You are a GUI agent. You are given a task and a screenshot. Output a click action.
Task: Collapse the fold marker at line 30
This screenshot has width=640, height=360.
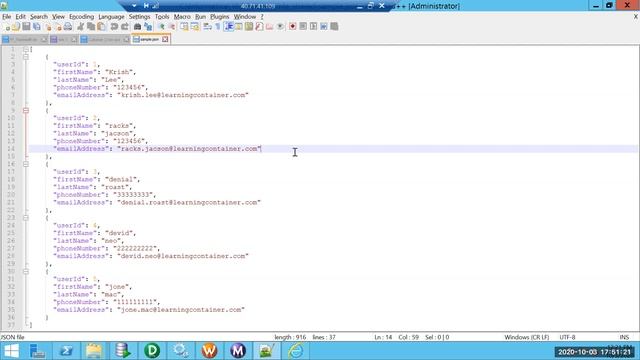pyautogui.click(x=26, y=272)
